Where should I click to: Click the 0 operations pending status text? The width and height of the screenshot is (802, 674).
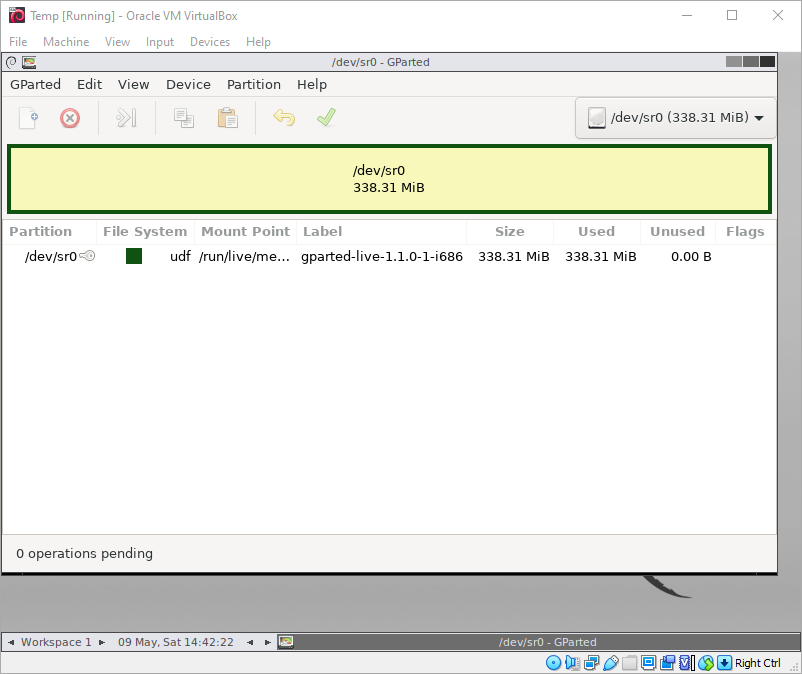(84, 554)
